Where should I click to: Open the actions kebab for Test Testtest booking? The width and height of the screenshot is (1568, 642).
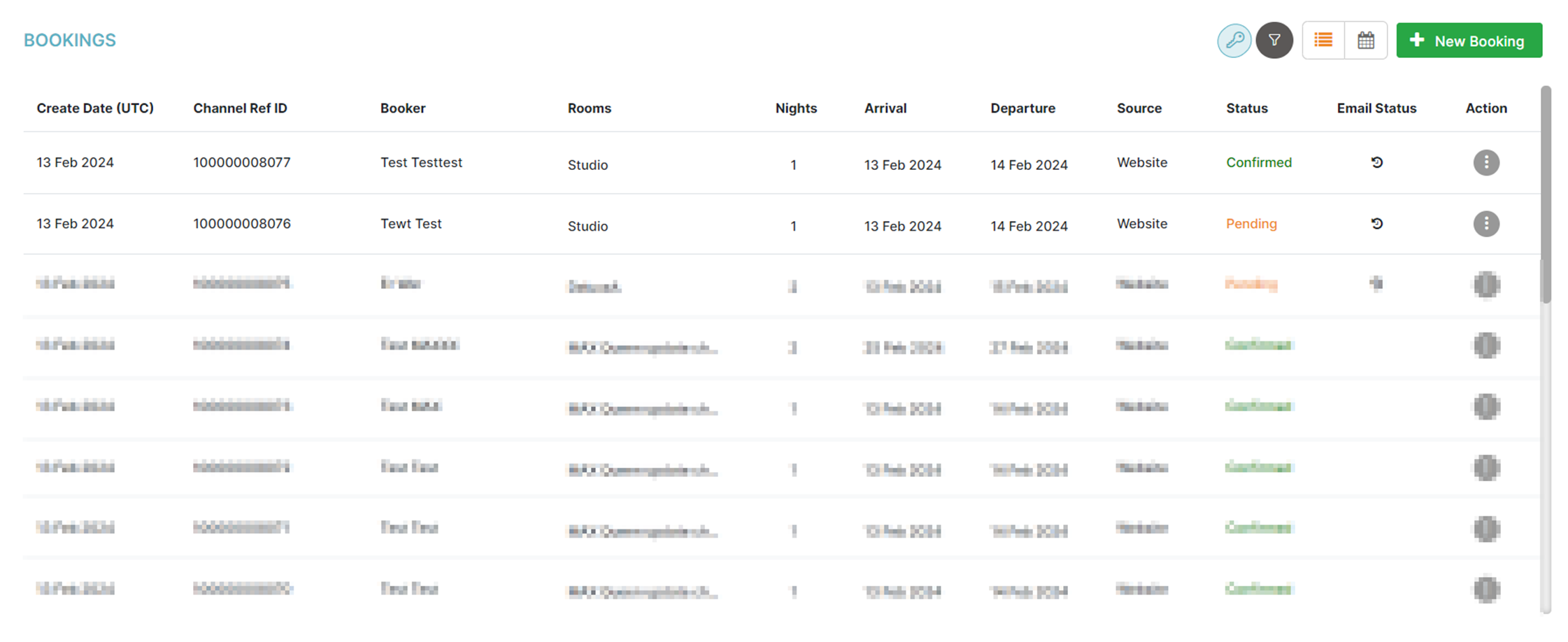coord(1487,162)
